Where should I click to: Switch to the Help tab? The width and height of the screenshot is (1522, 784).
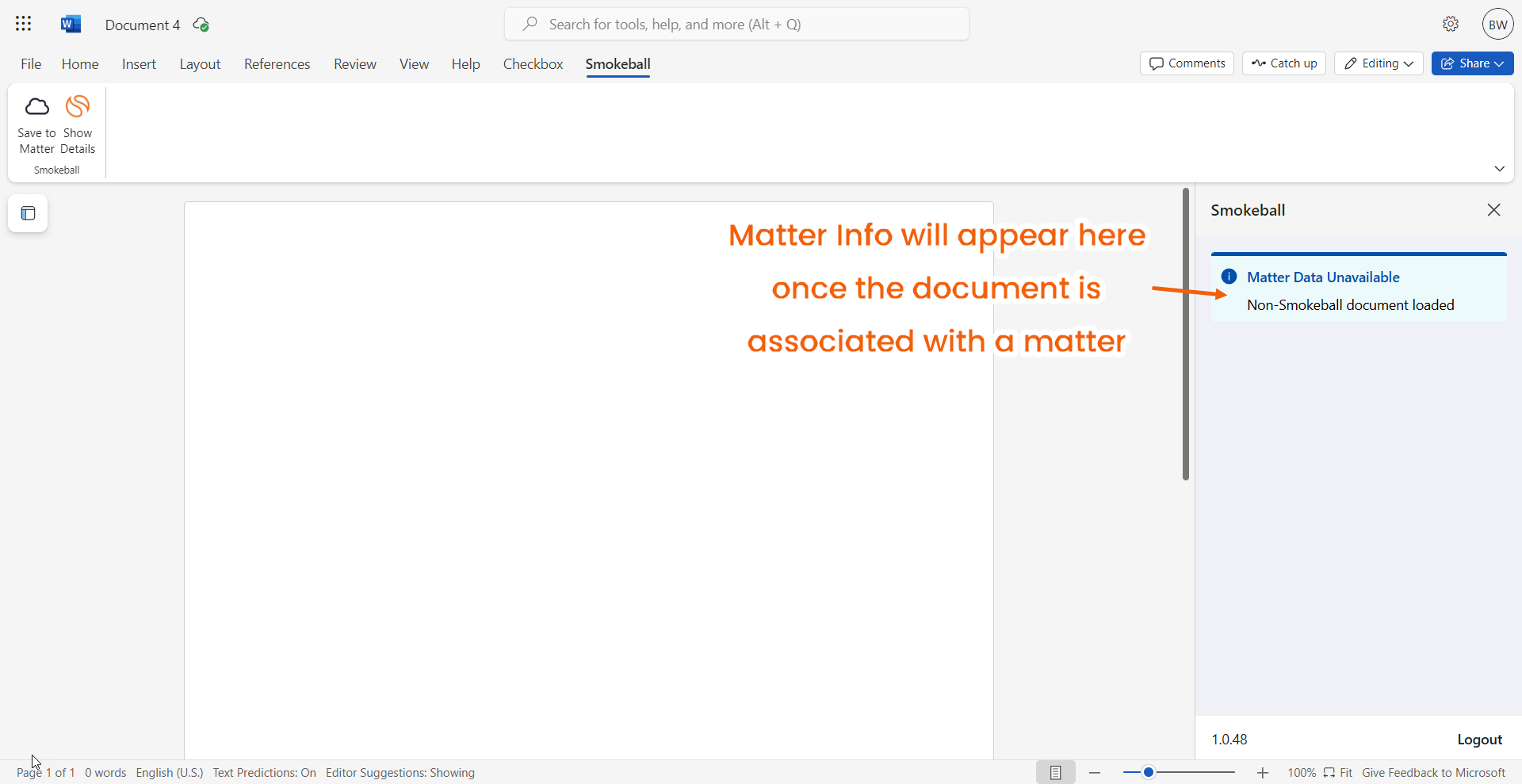(x=465, y=64)
